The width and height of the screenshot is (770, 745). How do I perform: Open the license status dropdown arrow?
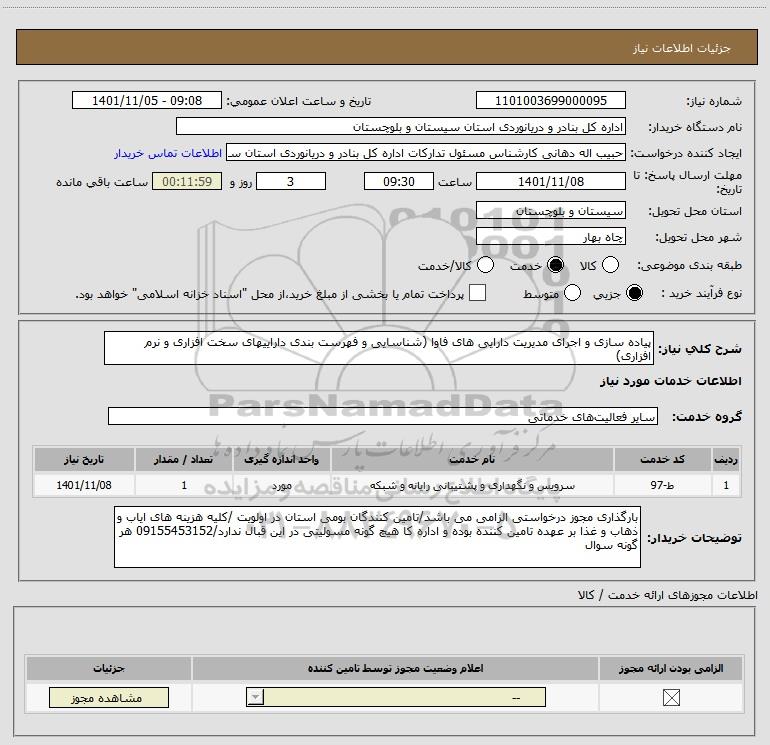pyautogui.click(x=256, y=698)
